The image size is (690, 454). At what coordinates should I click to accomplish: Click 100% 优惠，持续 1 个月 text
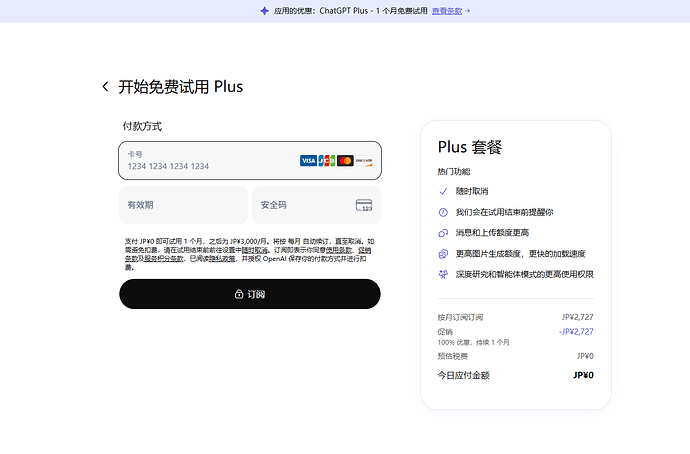pyautogui.click(x=473, y=342)
